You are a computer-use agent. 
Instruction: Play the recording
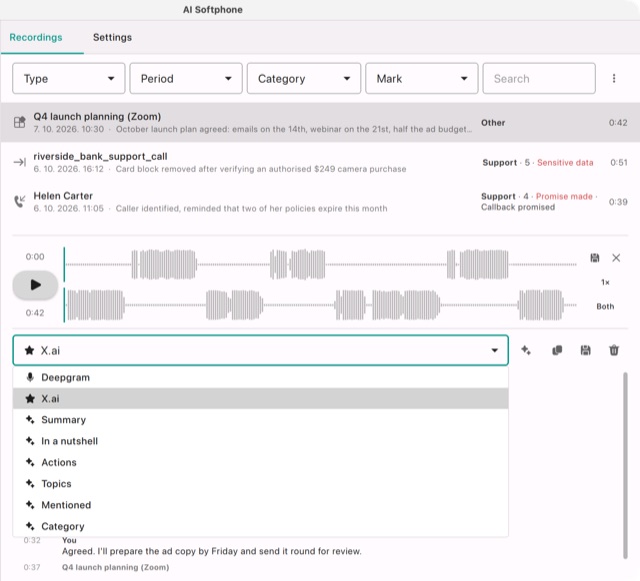[x=35, y=285]
